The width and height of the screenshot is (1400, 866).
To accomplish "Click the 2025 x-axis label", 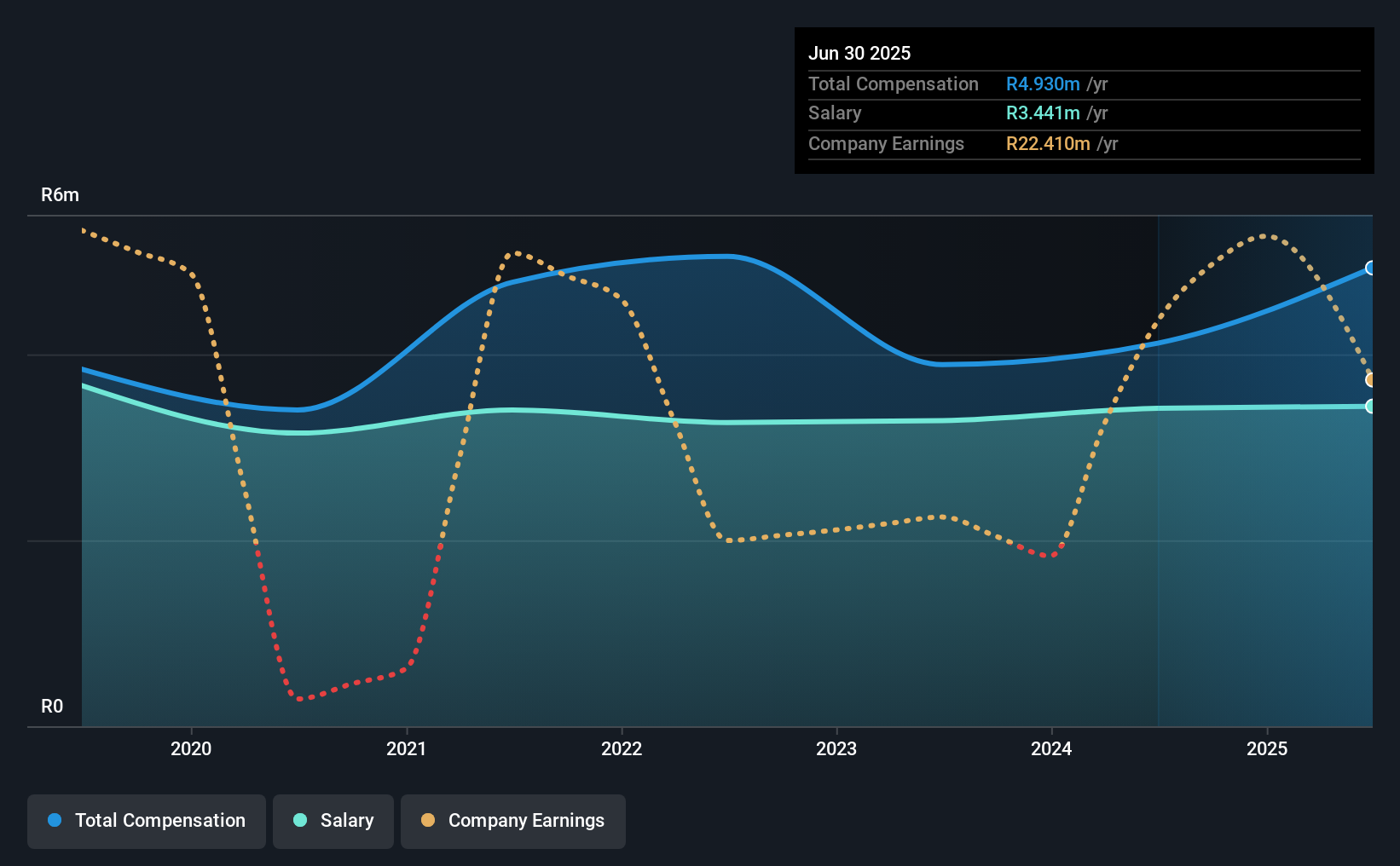I will click(x=1267, y=748).
